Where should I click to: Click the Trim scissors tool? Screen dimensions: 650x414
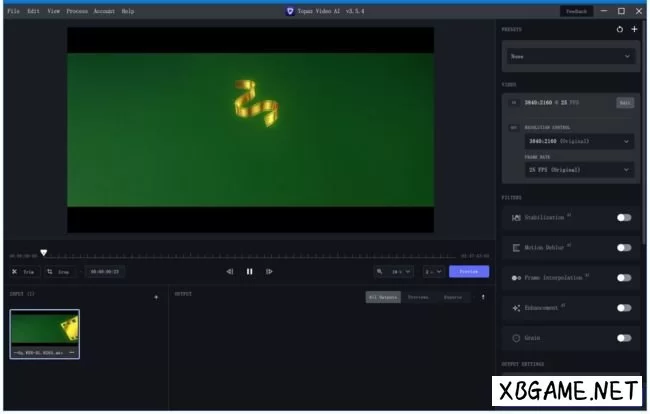22,271
